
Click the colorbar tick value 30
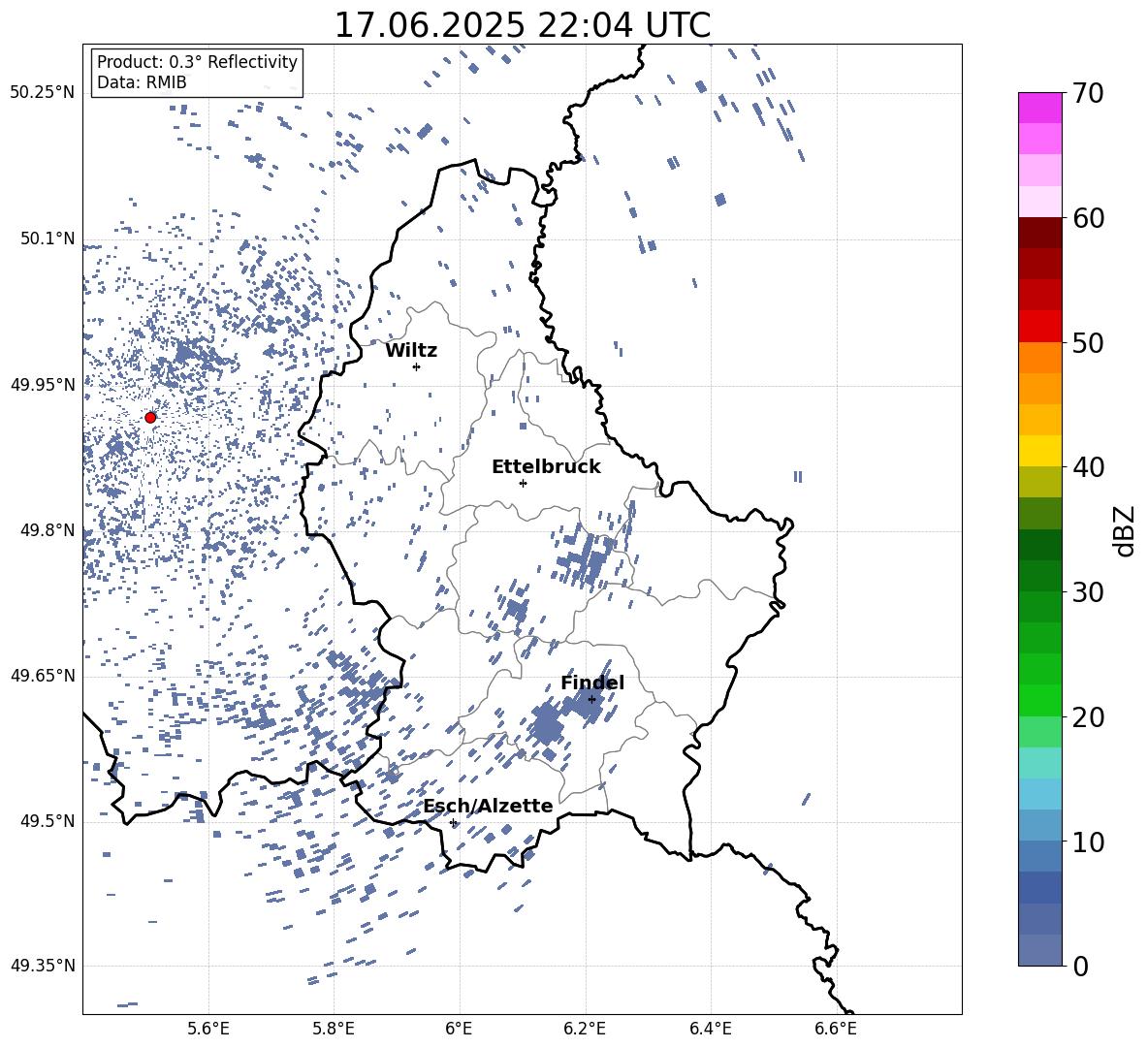[1087, 592]
